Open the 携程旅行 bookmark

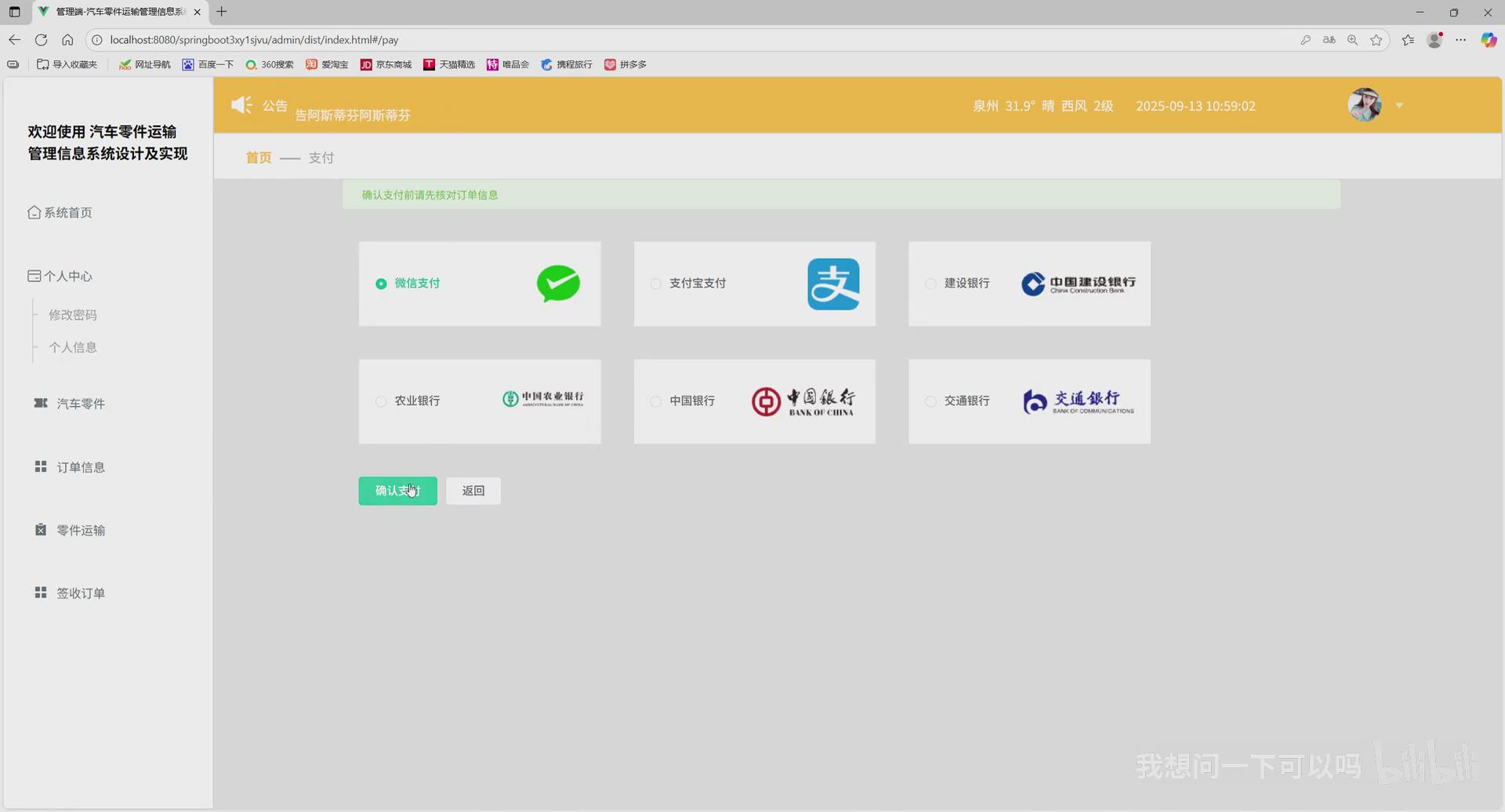click(x=568, y=64)
